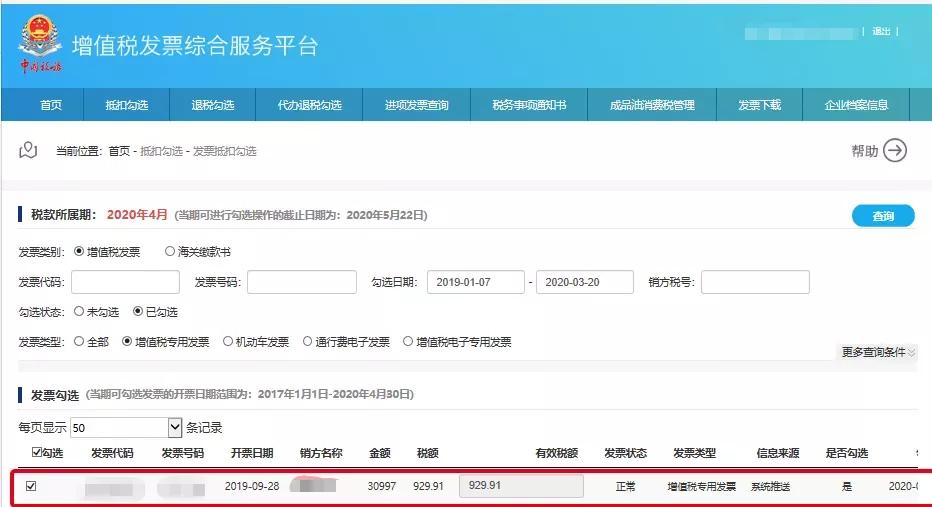This screenshot has height=507, width=932.
Task: Click the 金额 column header
Action: pos(380,453)
